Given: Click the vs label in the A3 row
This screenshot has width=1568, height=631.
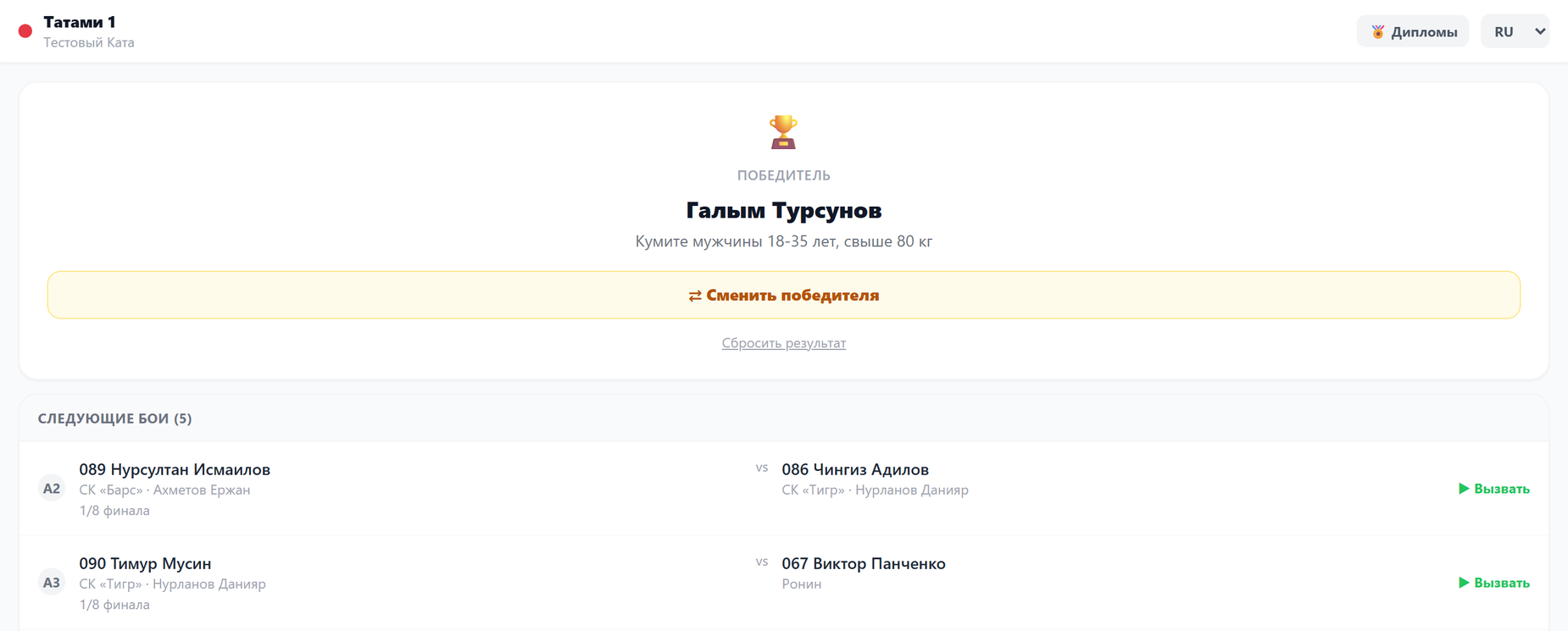Looking at the screenshot, I should 762,562.
